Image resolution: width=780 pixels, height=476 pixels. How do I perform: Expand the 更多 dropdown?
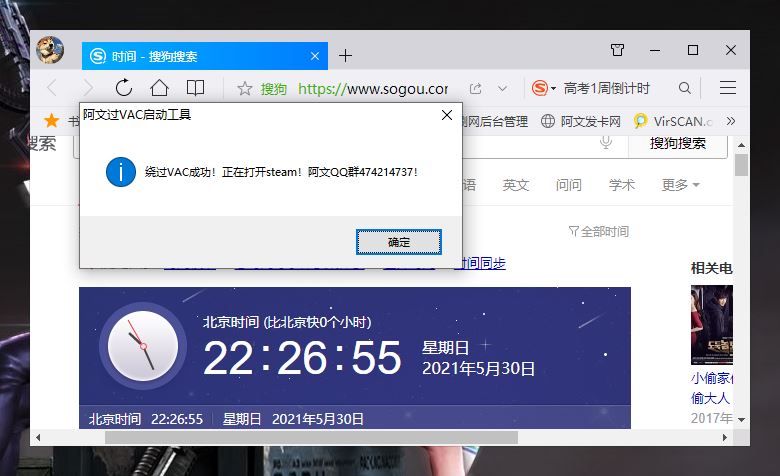click(680, 185)
